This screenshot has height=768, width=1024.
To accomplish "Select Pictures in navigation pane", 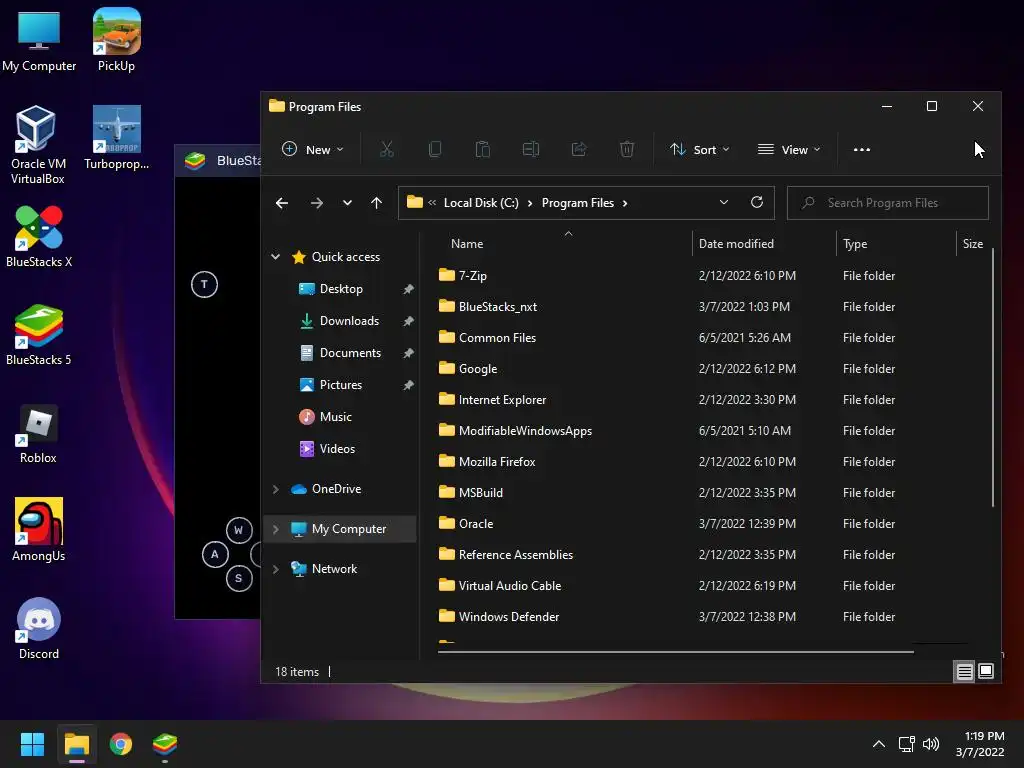I will pos(340,385).
